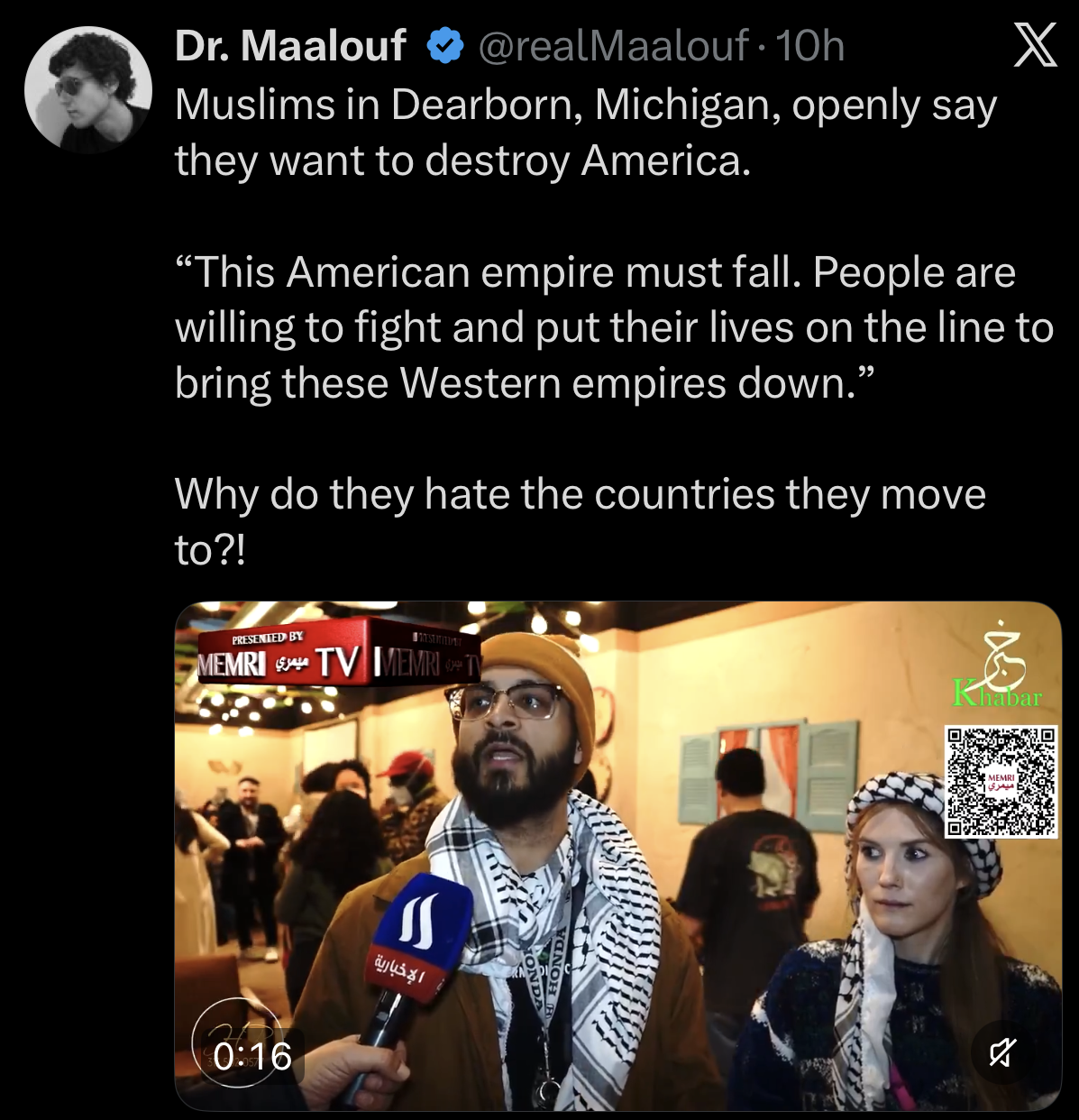
Task: Open Dr. Maalouf's profile picture
Action: click(x=88, y=88)
